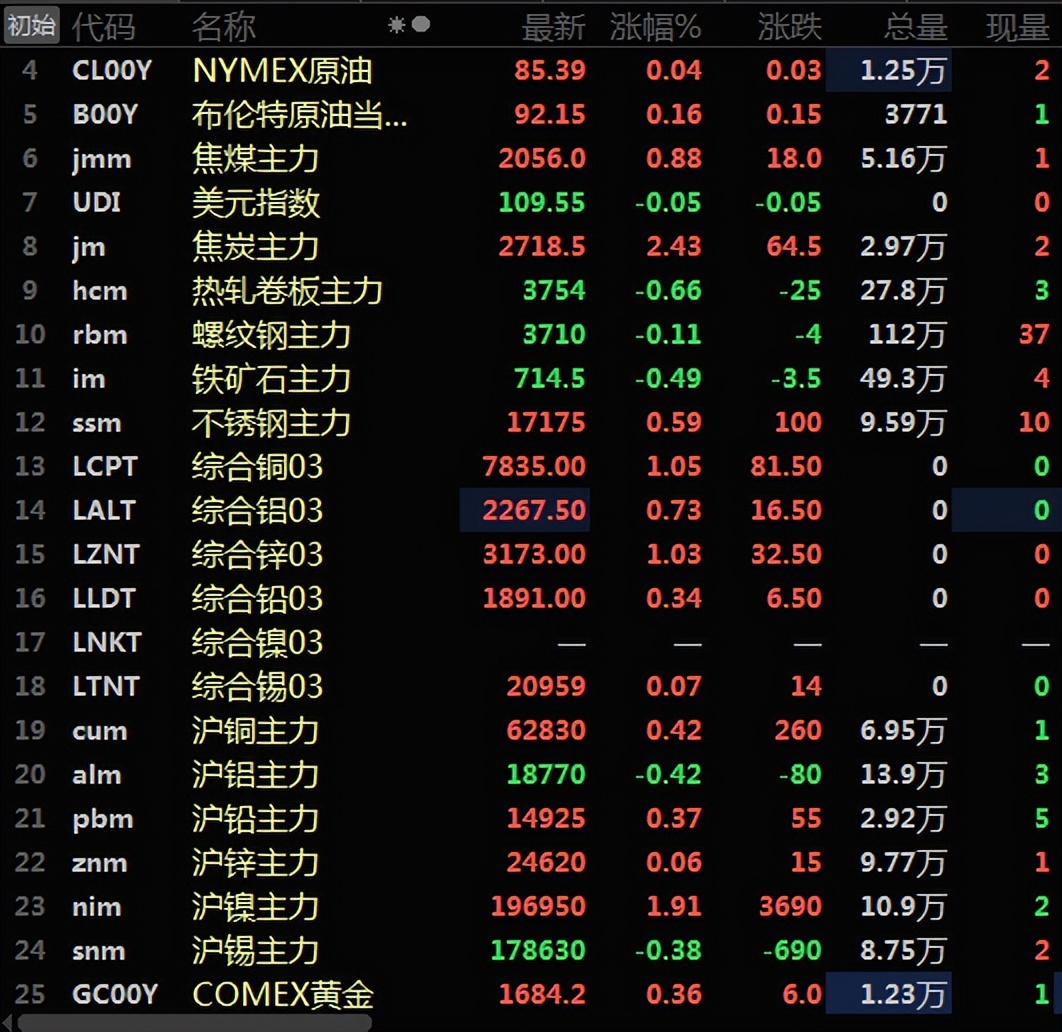Click change percent -0.66
This screenshot has height=1032, width=1062.
pyautogui.click(x=668, y=291)
